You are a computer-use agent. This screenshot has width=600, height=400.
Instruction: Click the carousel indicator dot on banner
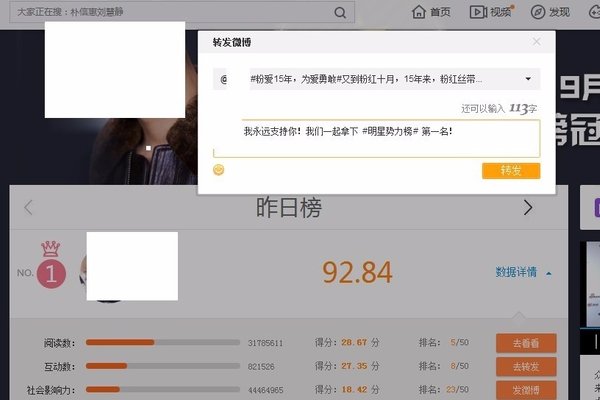pos(148,148)
